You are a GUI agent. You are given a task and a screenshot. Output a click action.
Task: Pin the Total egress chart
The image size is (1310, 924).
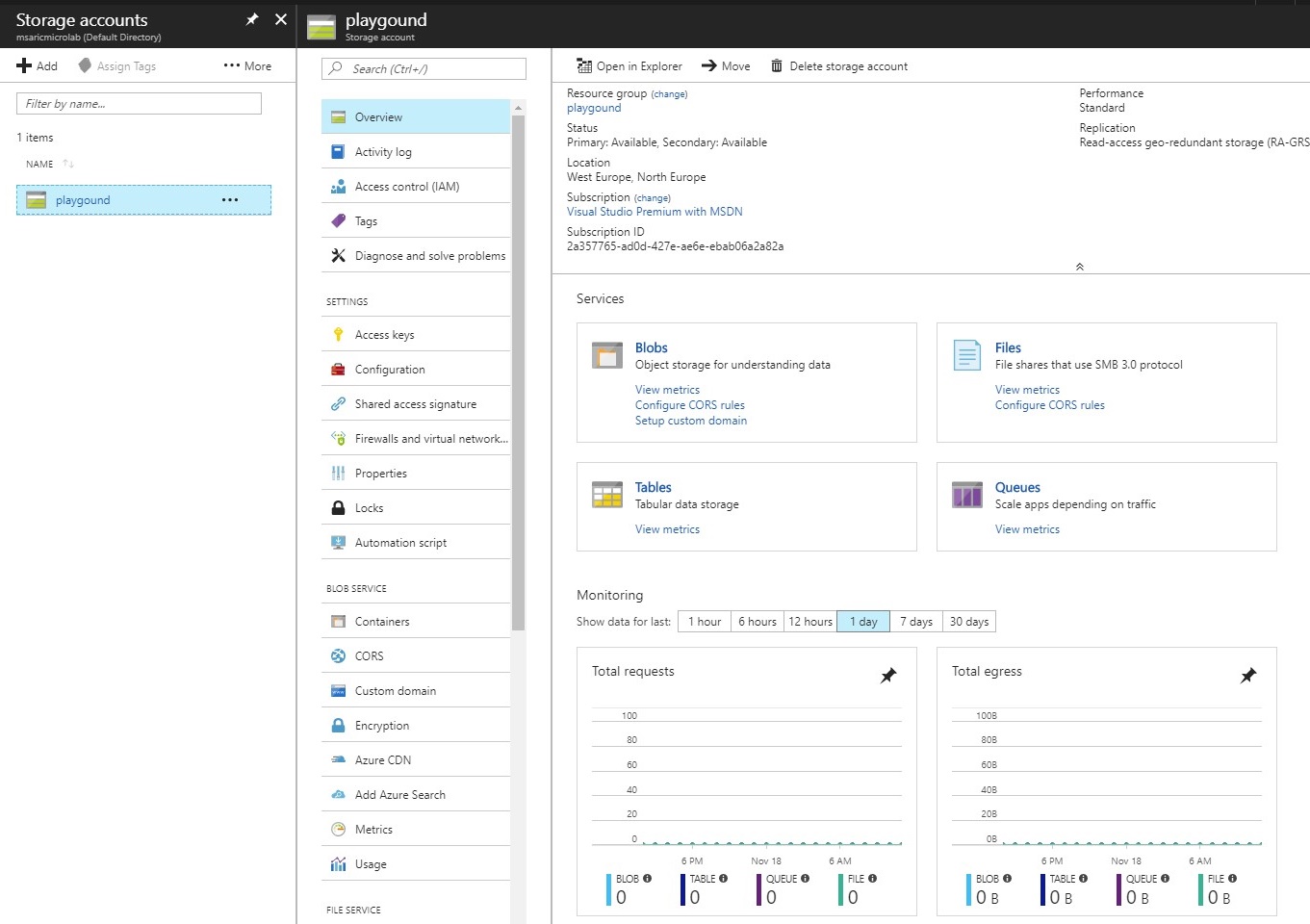[1248, 676]
